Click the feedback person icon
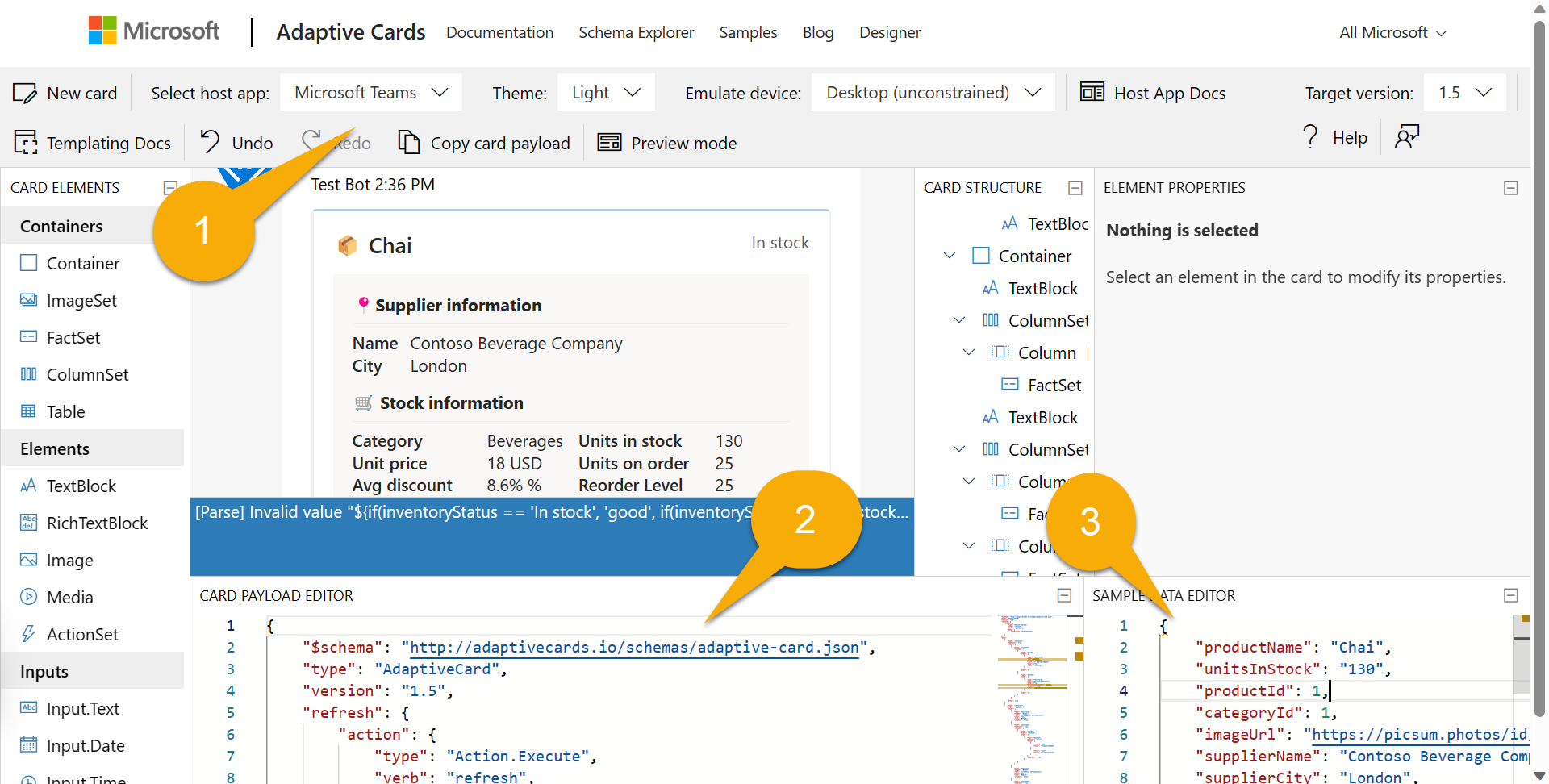 click(x=1407, y=137)
